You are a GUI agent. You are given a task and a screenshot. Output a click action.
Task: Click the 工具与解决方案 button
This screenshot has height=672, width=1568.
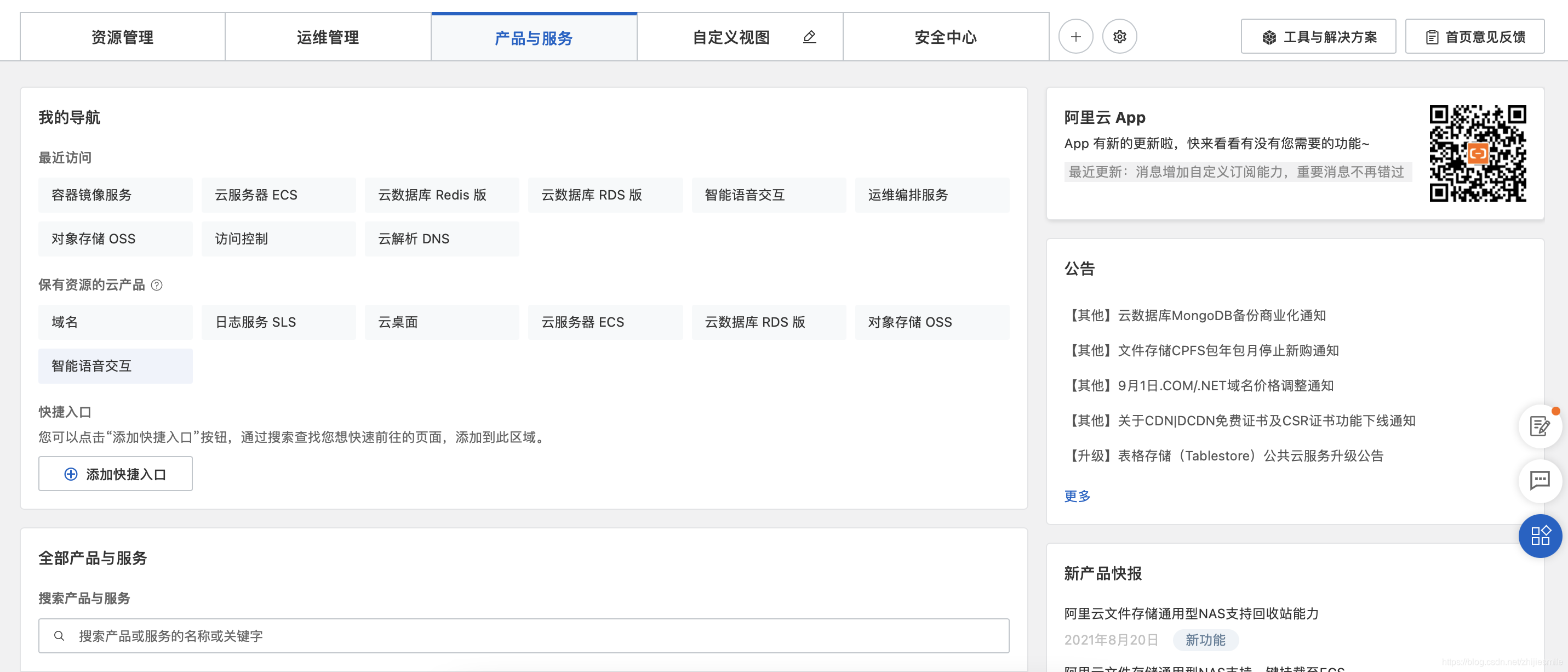pos(1318,37)
